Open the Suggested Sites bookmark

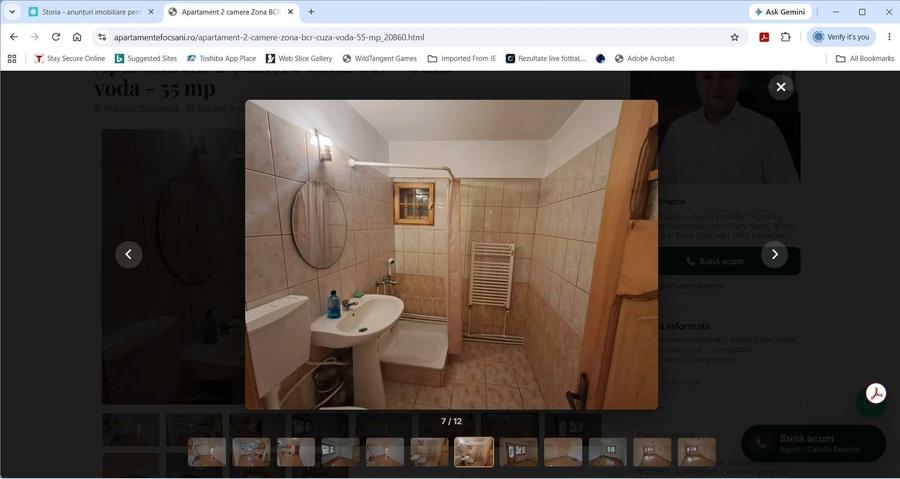(x=146, y=59)
